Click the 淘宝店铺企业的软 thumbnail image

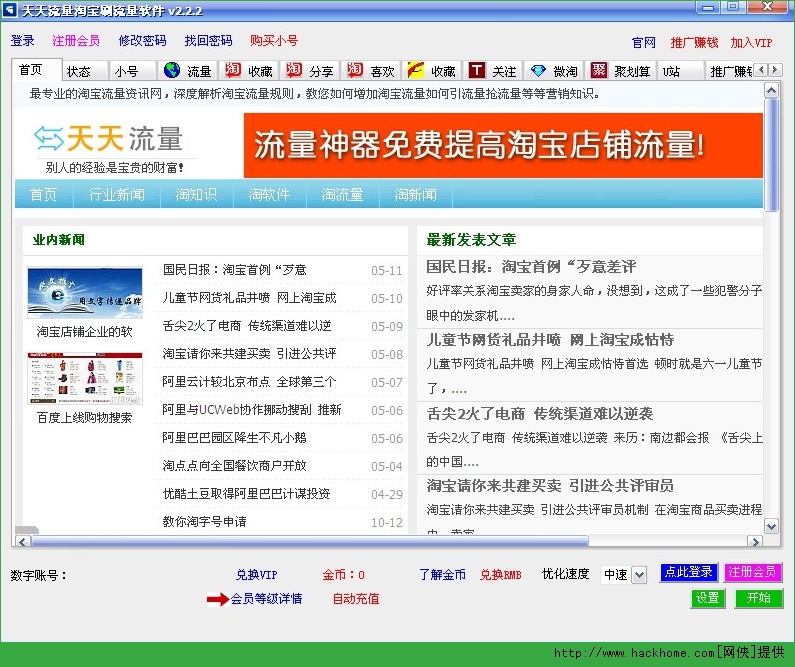(x=85, y=293)
